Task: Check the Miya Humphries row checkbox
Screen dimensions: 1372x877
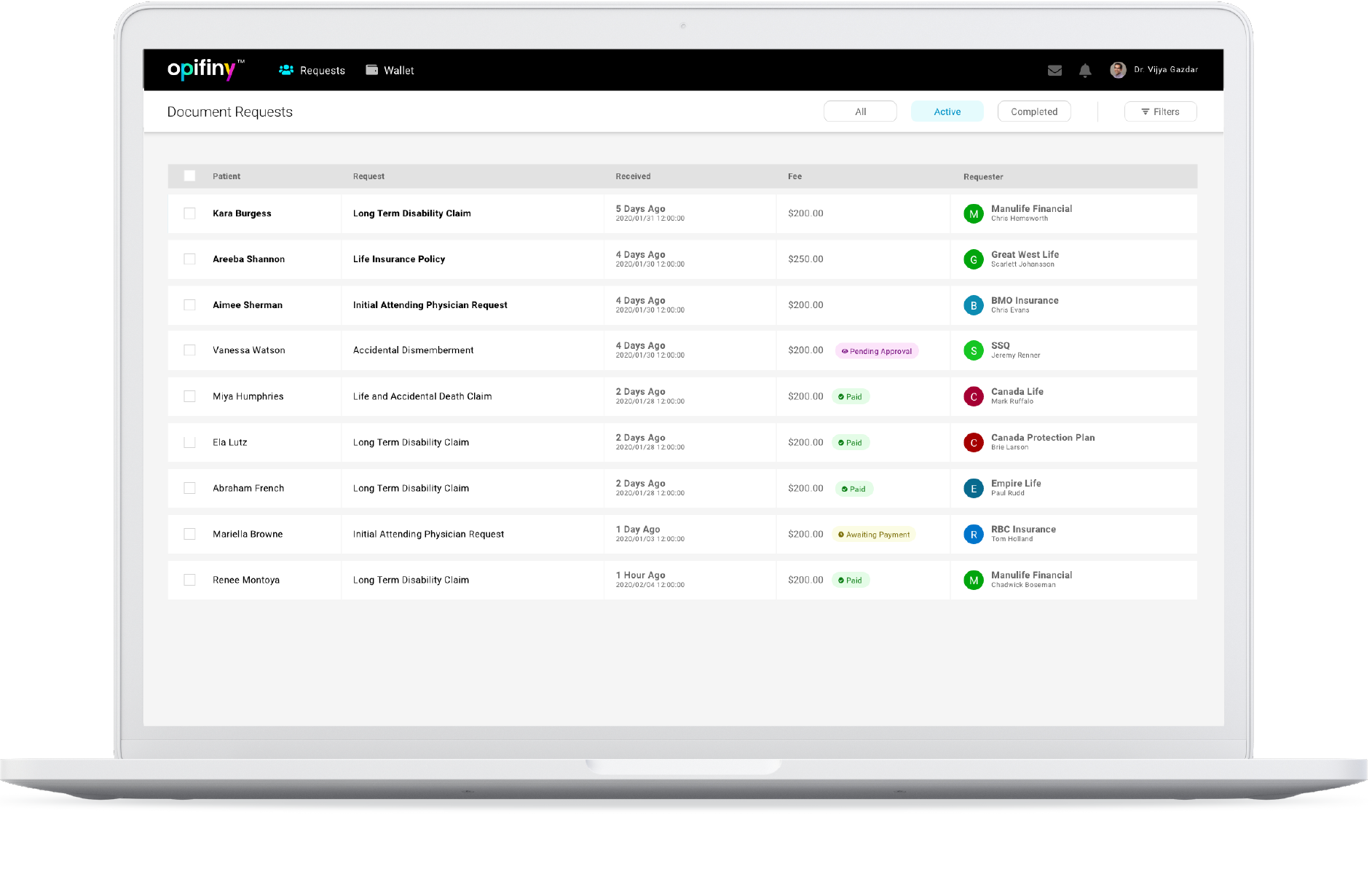Action: click(189, 396)
